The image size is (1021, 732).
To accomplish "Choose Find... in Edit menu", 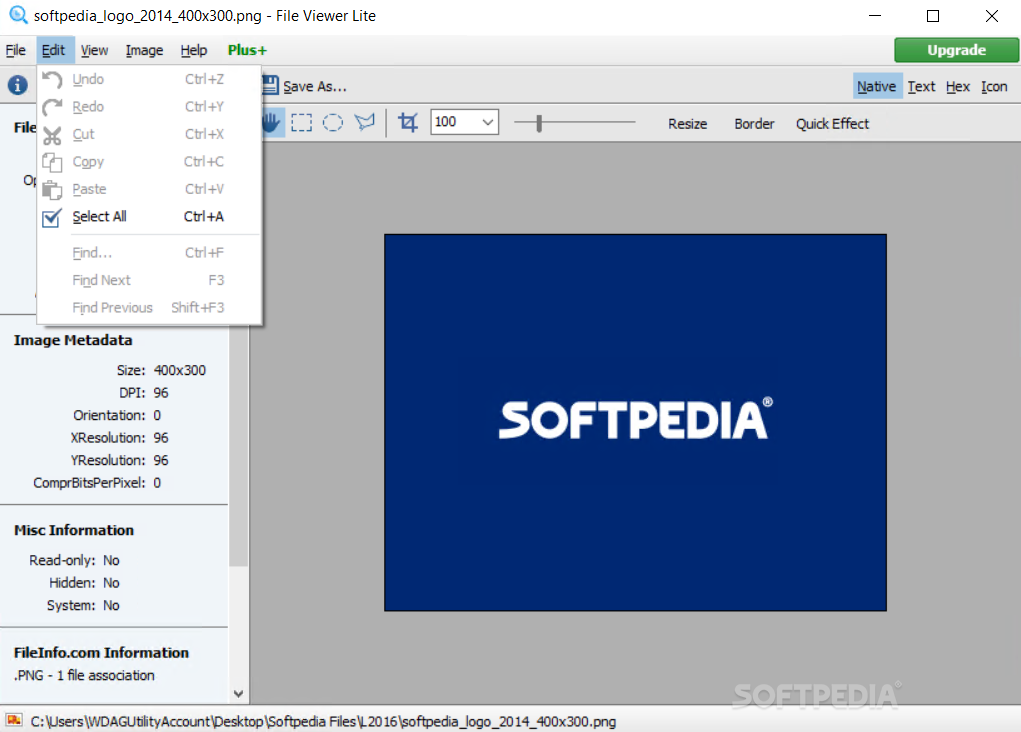I will tap(150, 253).
